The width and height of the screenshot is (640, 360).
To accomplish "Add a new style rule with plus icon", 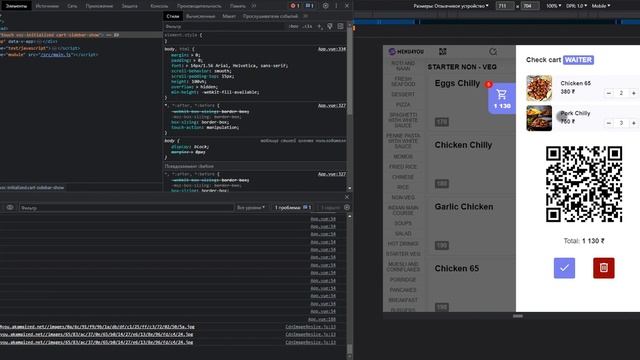I will pyautogui.click(x=320, y=27).
